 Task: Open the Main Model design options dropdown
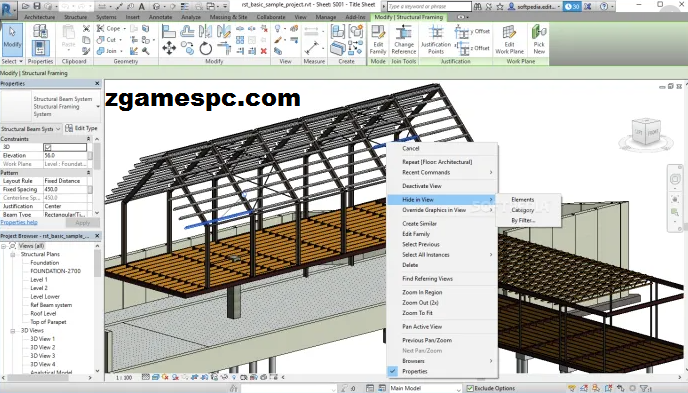click(x=425, y=388)
